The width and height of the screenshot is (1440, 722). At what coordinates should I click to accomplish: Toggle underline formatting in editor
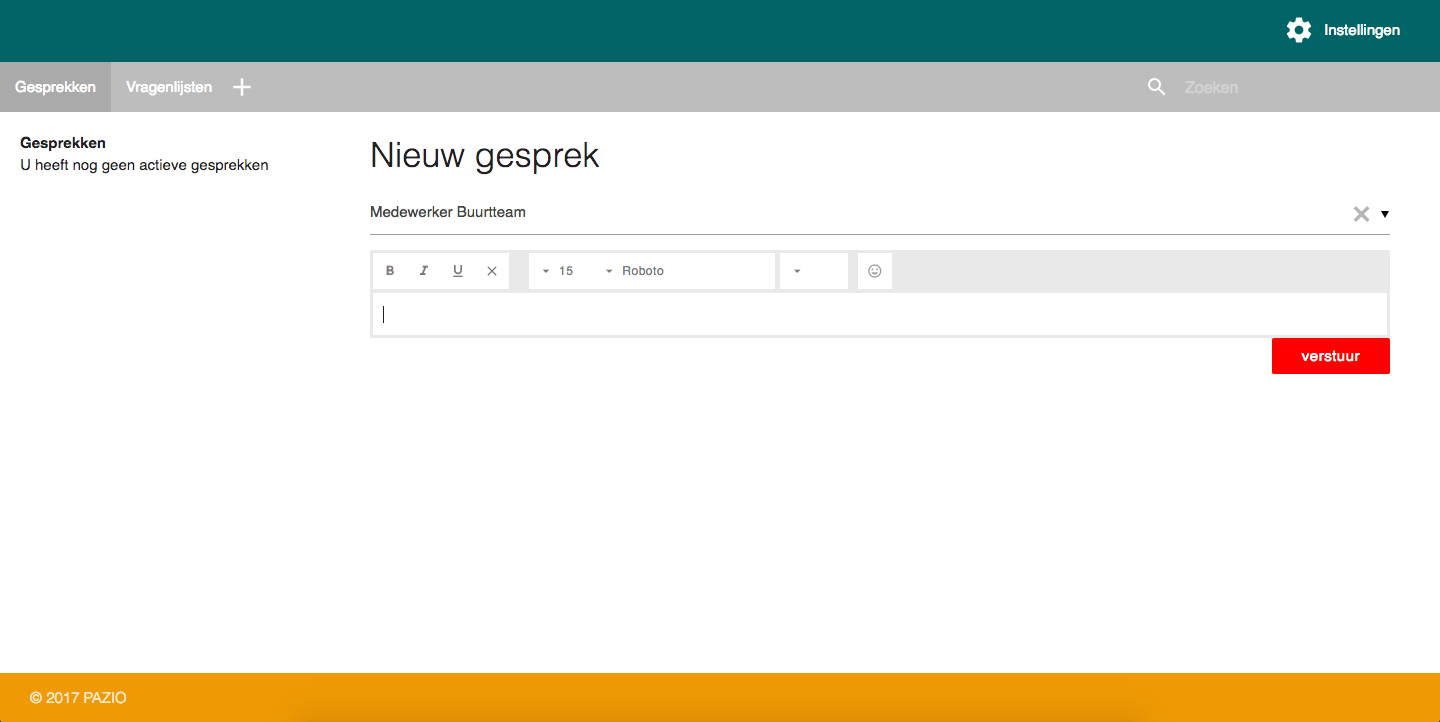tap(458, 271)
